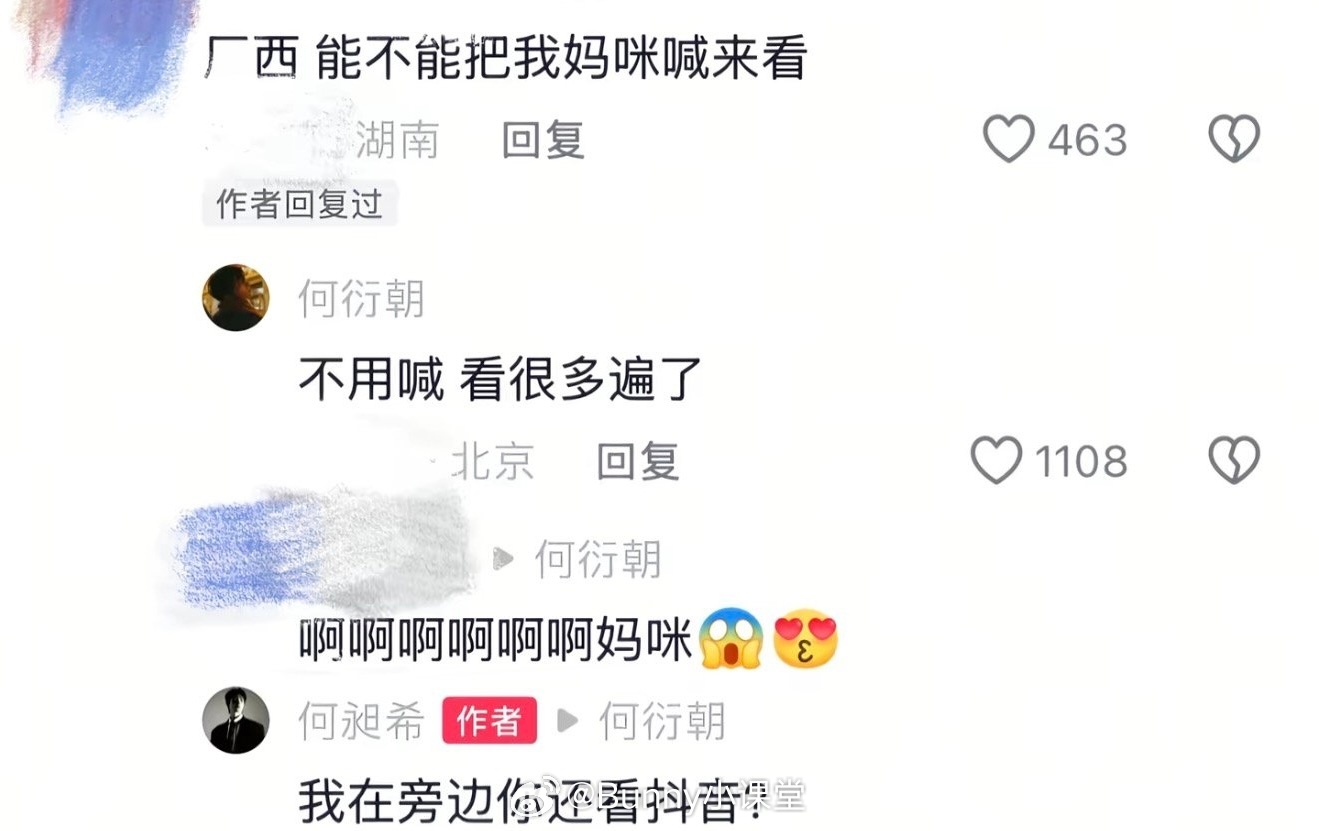Screen dimensions: 1319x831
Task: Open 何昶希's black-and-white avatar
Action: (x=236, y=720)
